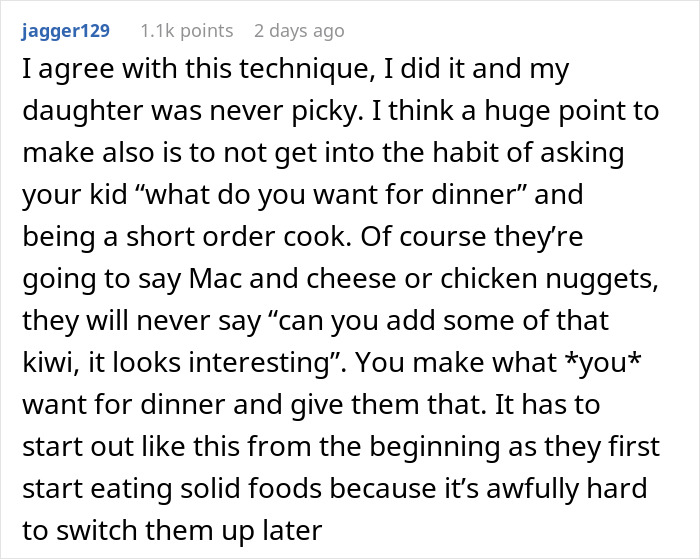This screenshot has height=559, width=700.
Task: Click the line beginning "make also is"
Action: pyautogui.click(x=323, y=153)
